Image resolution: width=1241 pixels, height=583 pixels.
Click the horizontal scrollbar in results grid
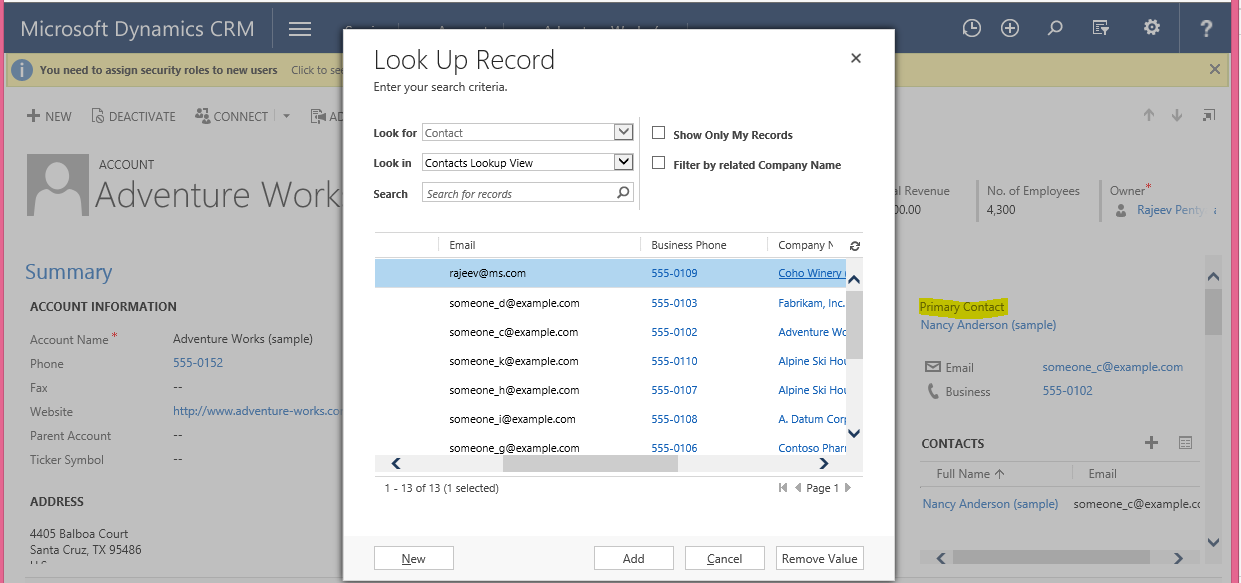(590, 463)
